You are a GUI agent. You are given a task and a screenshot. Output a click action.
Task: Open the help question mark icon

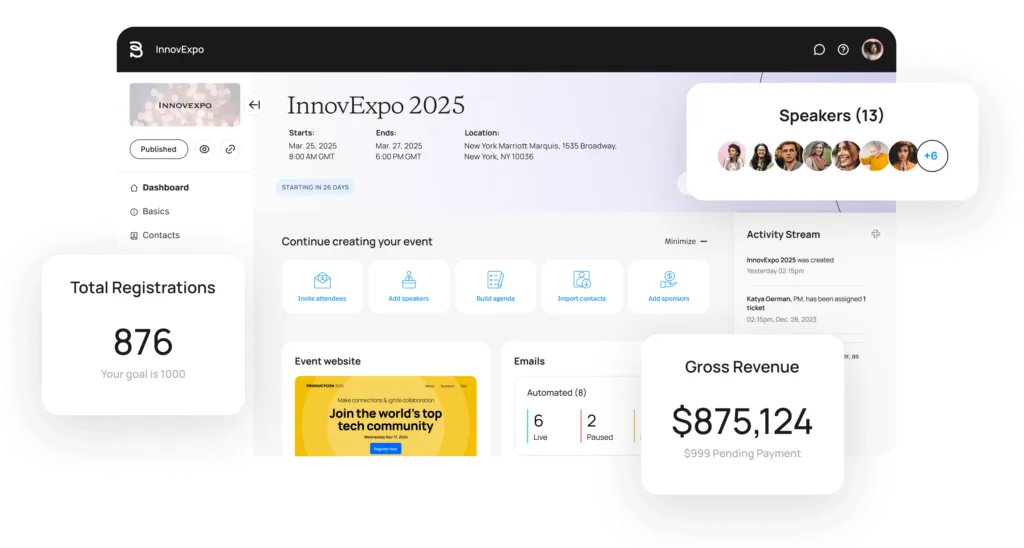pos(843,50)
